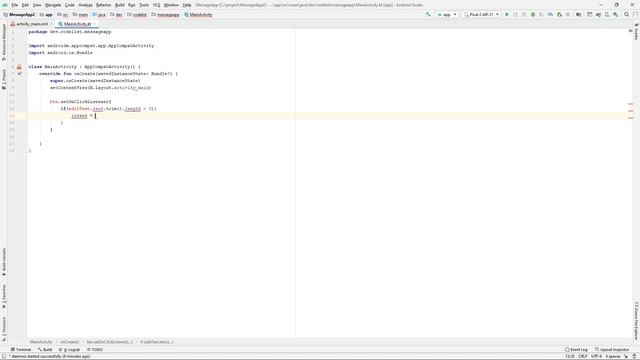
Task: Click the messageapp folder navigation bar crumb
Action: [x=165, y=15]
